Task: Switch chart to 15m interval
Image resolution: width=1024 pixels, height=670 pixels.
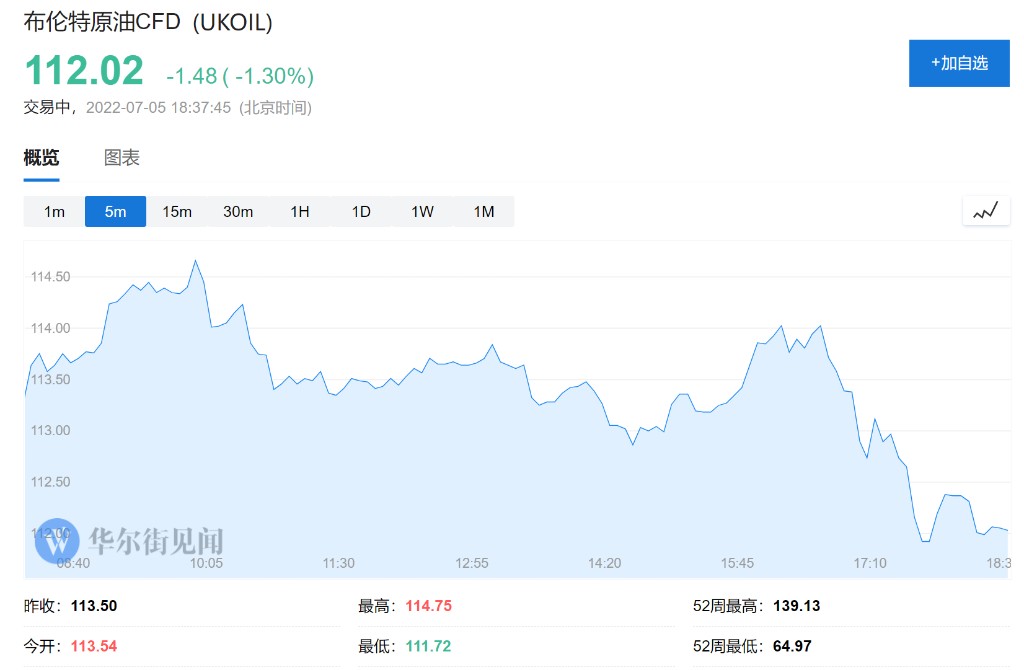Action: point(177,211)
